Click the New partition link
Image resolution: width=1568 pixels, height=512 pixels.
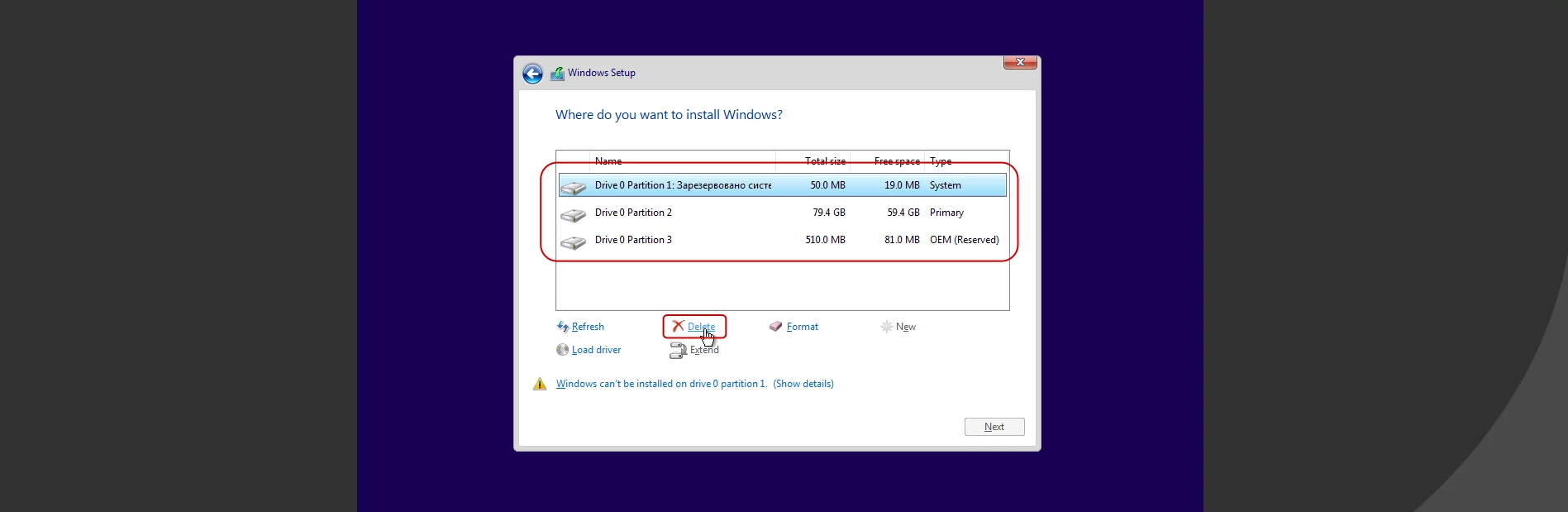(906, 327)
